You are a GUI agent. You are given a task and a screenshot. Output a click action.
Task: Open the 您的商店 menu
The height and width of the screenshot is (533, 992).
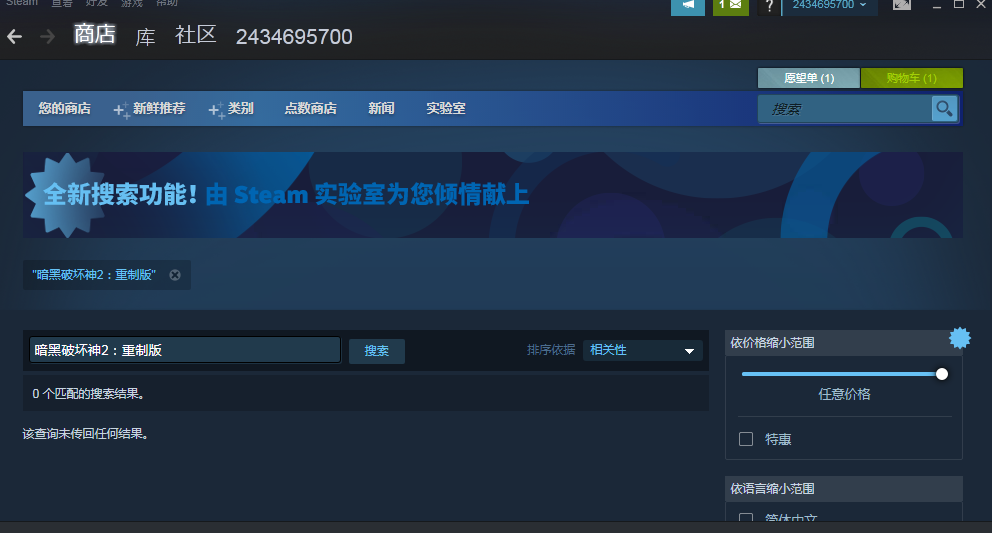coord(64,109)
